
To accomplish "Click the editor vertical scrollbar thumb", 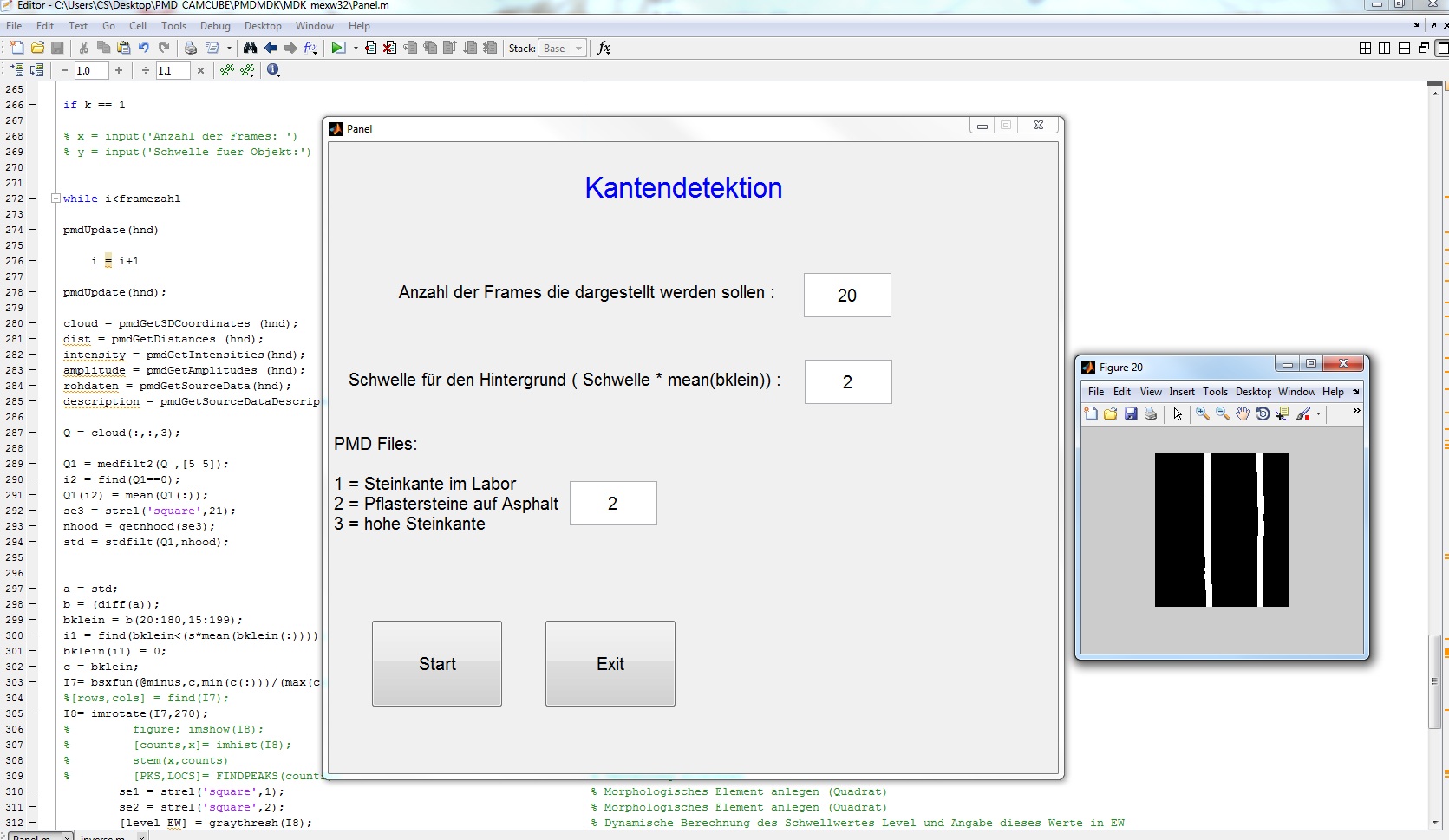I will pos(1434,681).
